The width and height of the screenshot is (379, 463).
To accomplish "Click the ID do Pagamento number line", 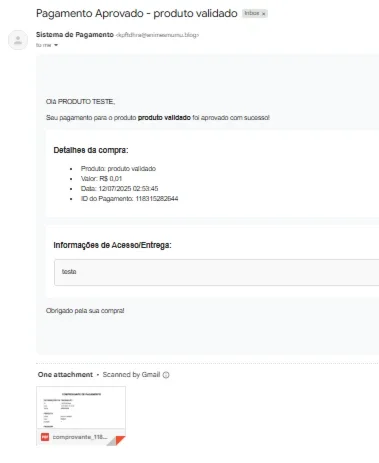I will [129, 199].
